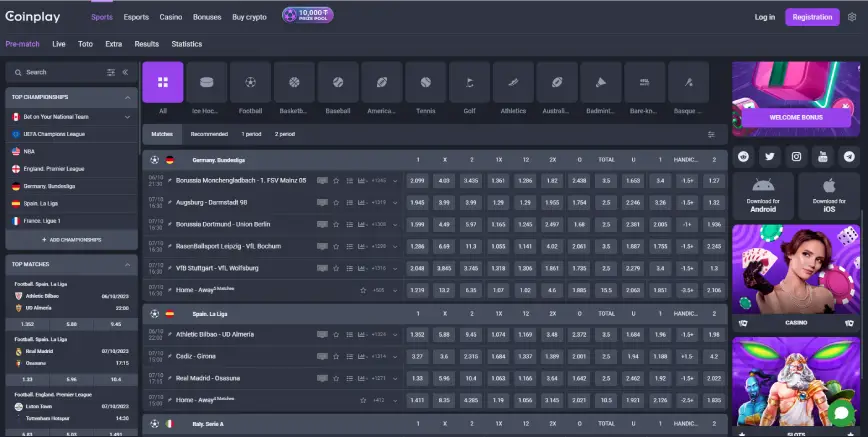Select the Athletics sport icon
868x437 pixels.
(513, 83)
